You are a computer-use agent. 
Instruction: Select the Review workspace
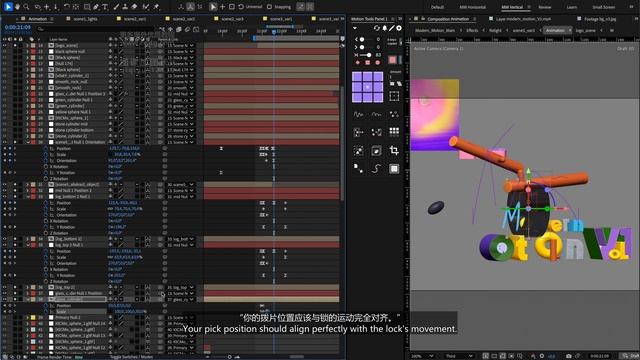(544, 7)
